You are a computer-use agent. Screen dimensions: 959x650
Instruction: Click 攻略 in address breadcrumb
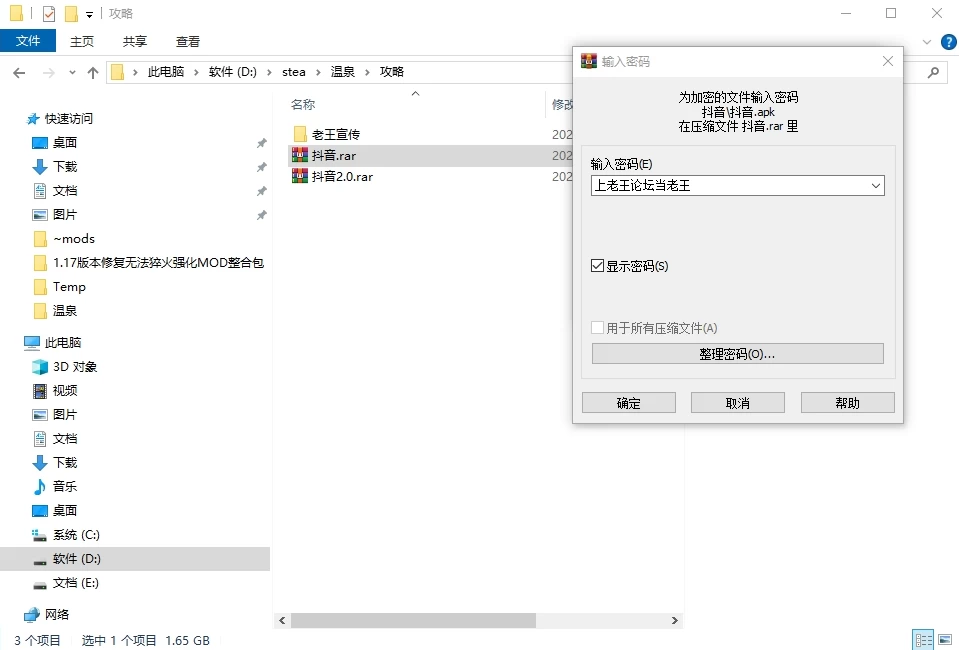(x=392, y=72)
